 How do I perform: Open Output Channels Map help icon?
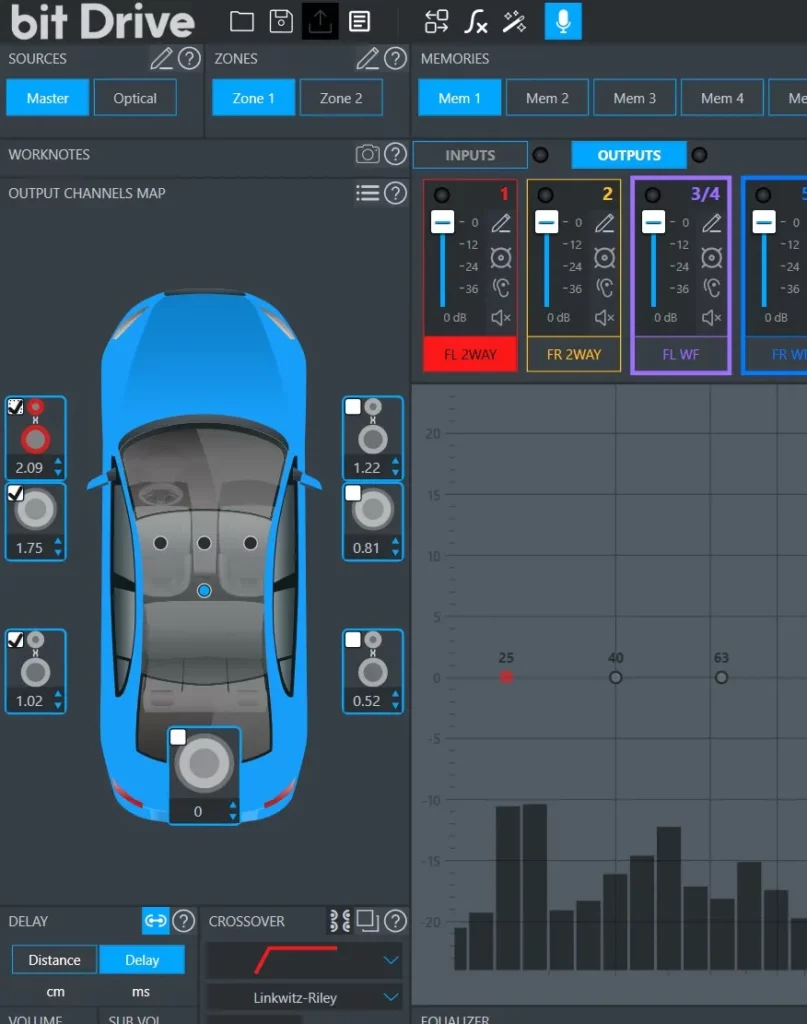pyautogui.click(x=396, y=193)
